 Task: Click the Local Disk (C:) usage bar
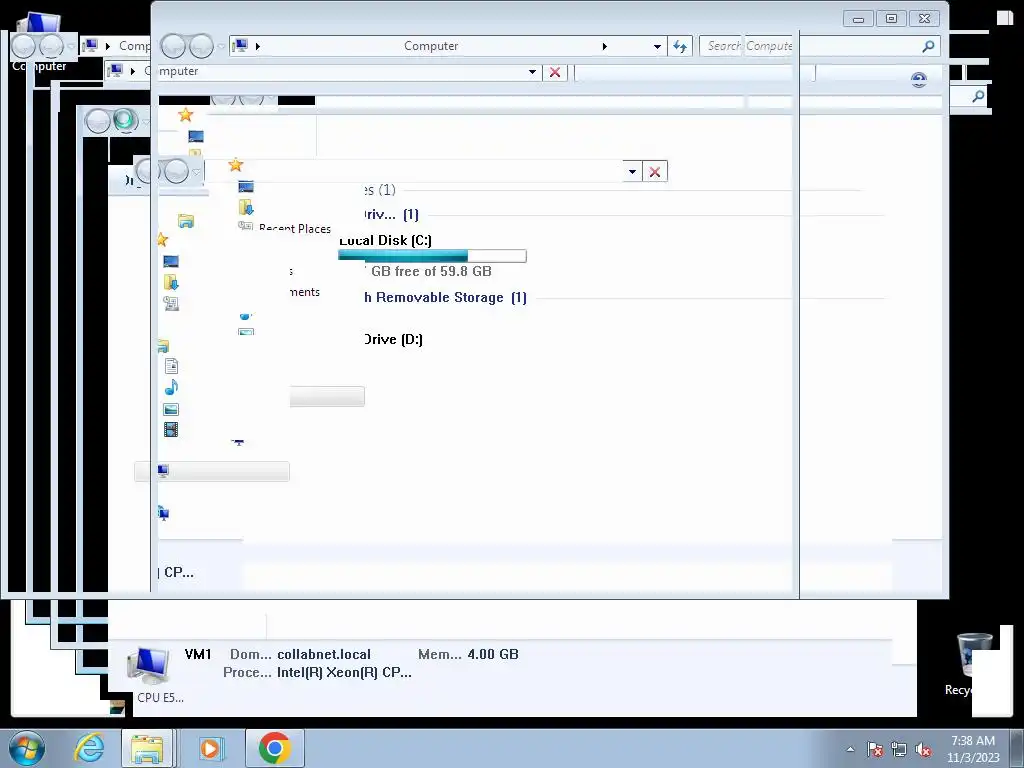[432, 256]
